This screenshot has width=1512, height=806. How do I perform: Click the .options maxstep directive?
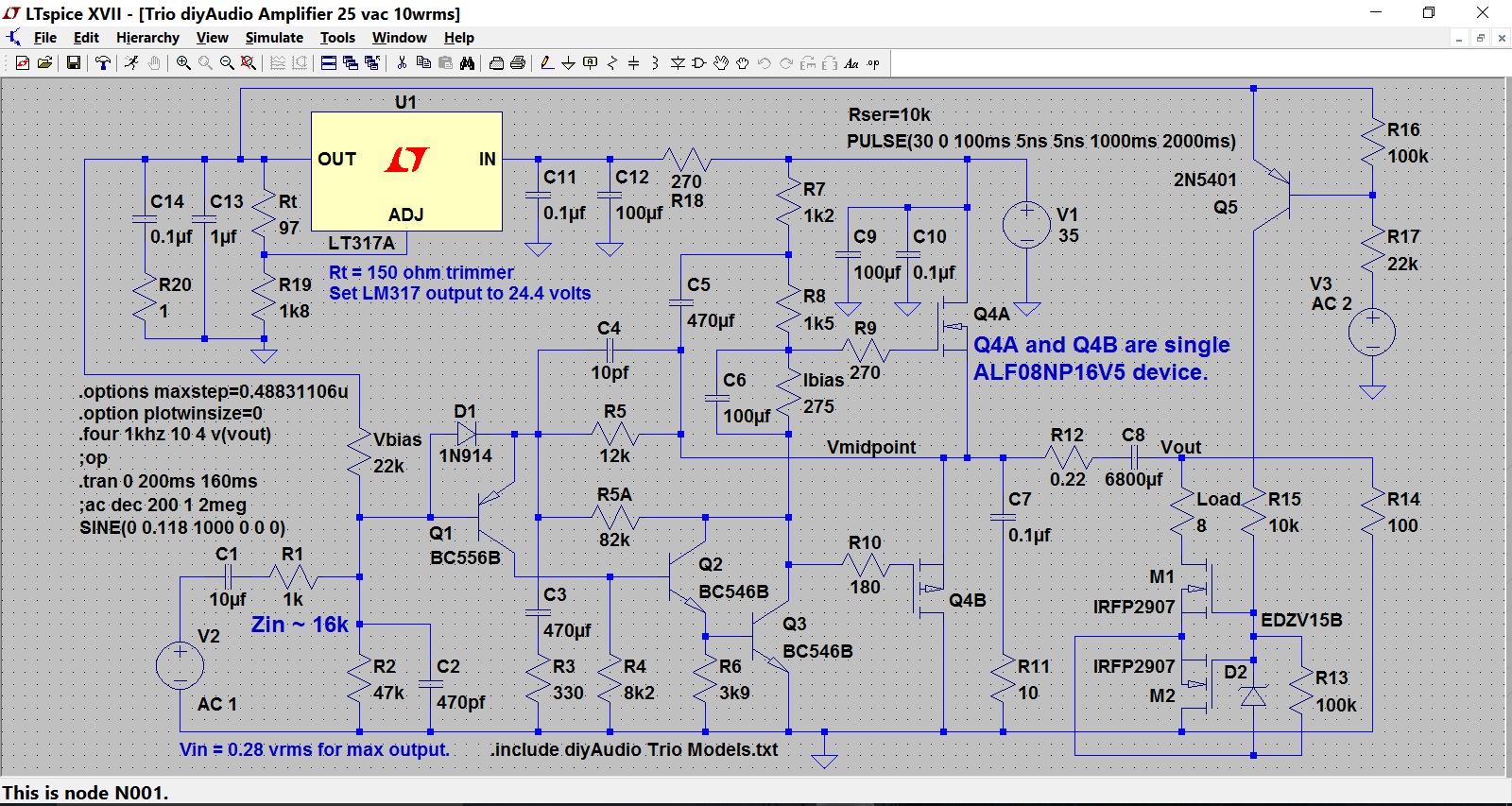click(214, 391)
